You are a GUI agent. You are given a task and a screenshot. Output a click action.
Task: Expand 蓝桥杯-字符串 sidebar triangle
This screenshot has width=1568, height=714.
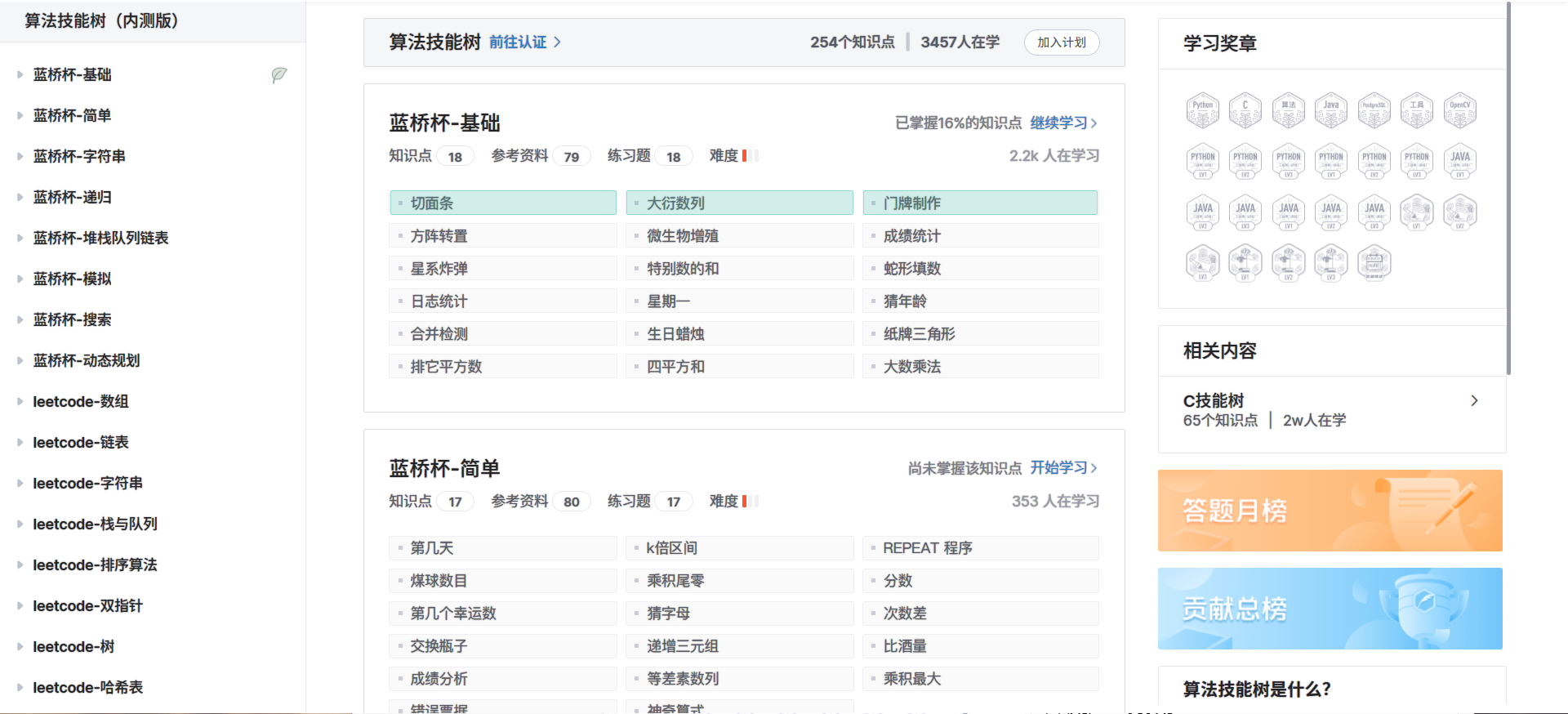click(x=20, y=157)
